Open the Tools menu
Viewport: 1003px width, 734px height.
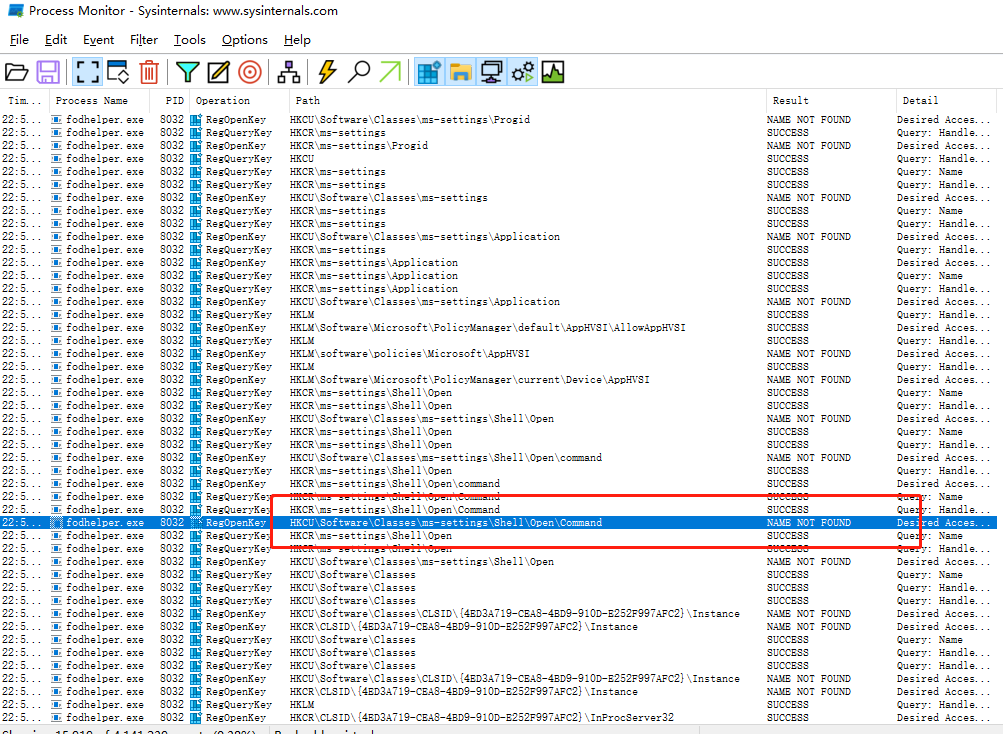(x=189, y=40)
